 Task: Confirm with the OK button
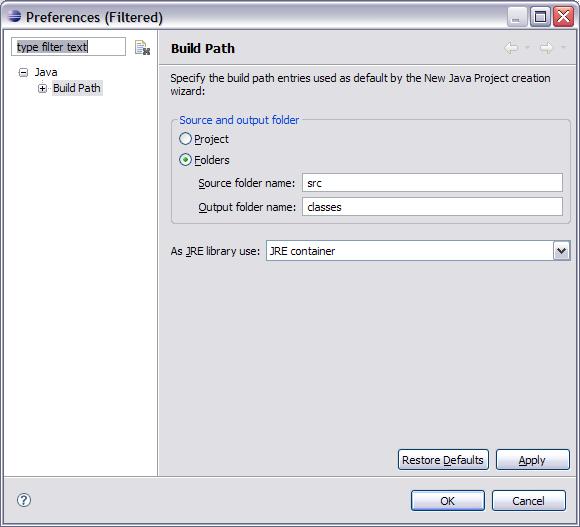click(x=448, y=501)
